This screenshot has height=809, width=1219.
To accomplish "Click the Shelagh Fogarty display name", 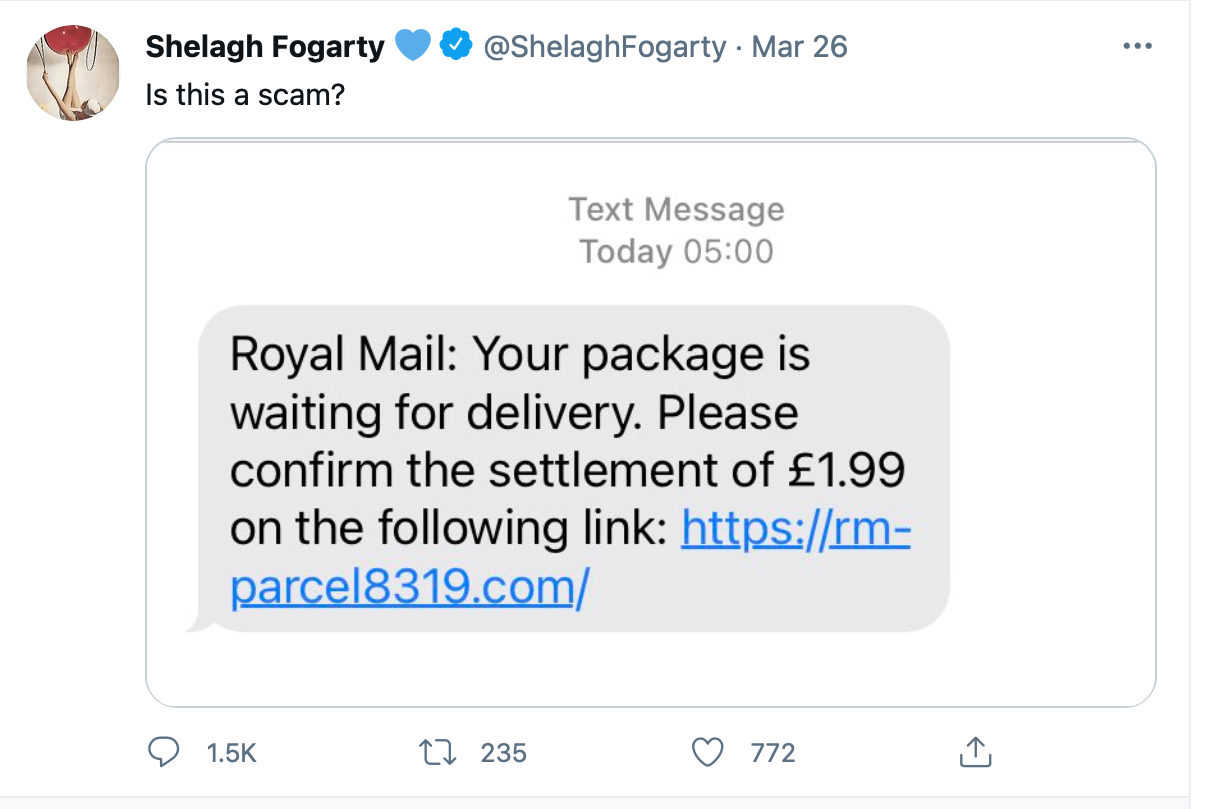I will pos(265,46).
